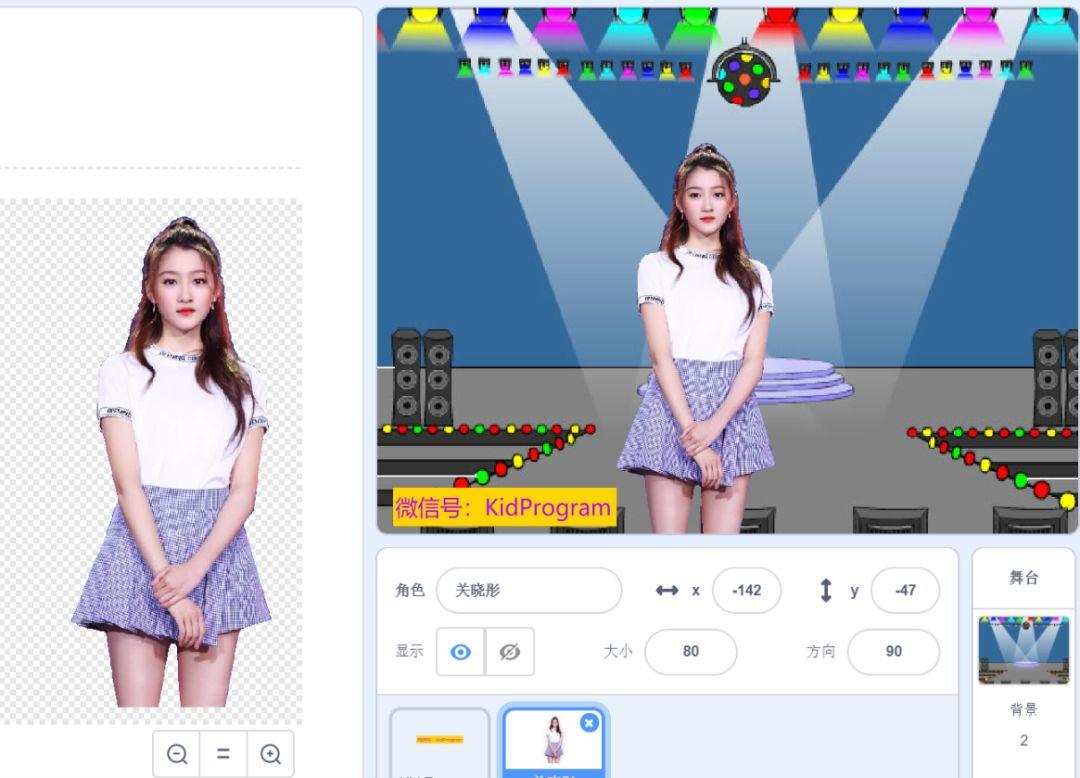The height and width of the screenshot is (778, 1080).
Task: Click the horizontal x arrows icon
Action: coord(667,590)
